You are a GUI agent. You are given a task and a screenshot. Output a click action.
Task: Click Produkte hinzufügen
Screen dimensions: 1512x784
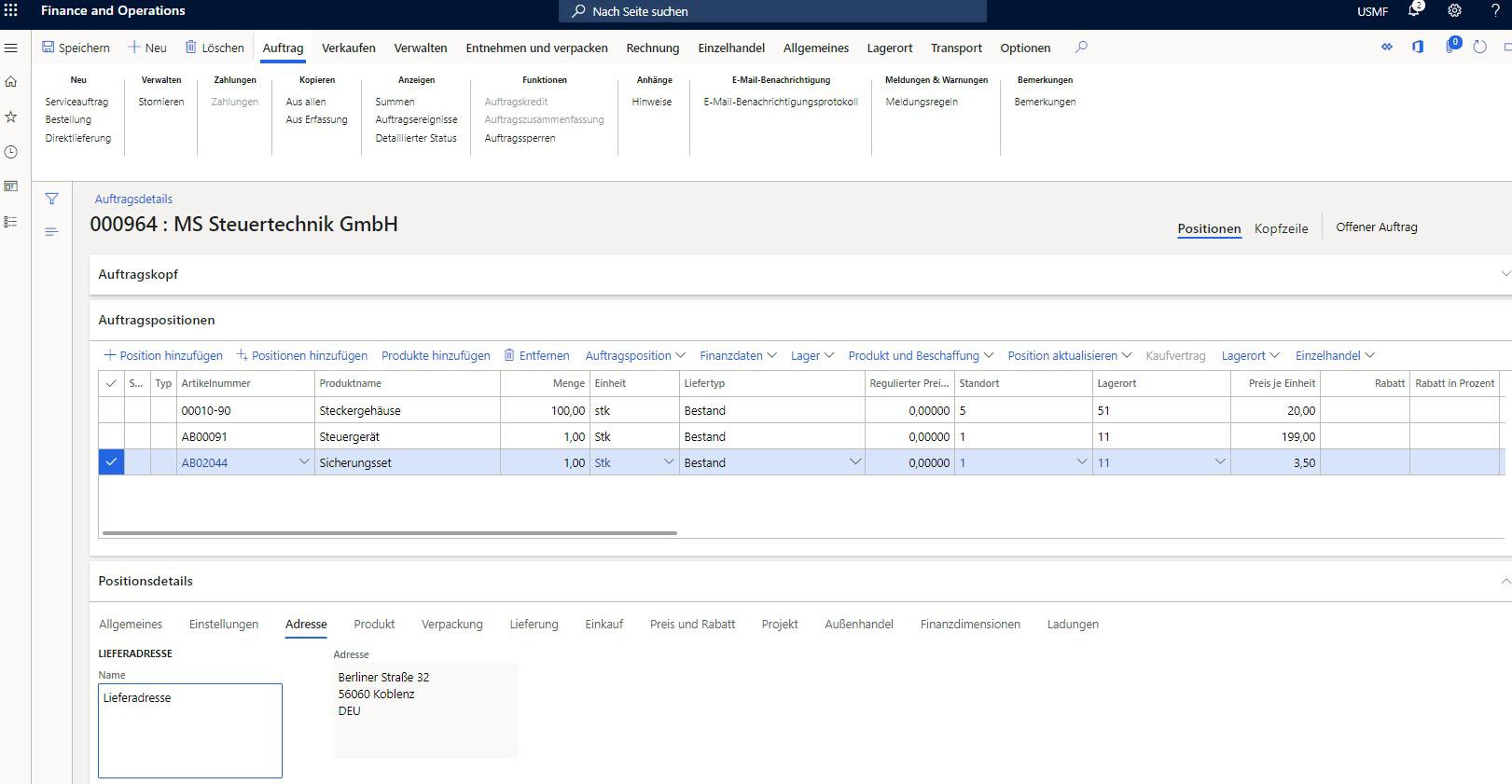click(x=436, y=355)
